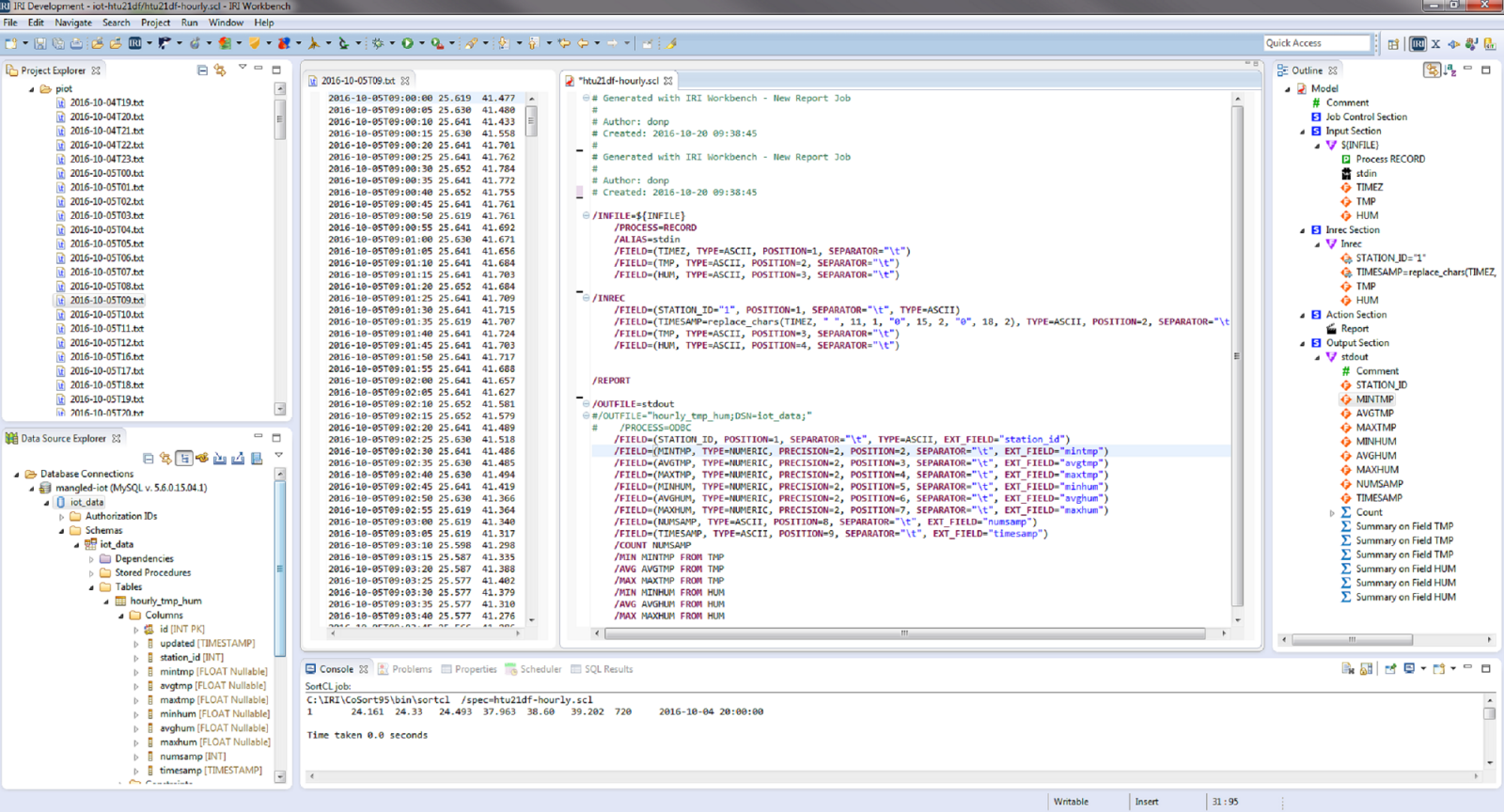
Task: Click the horizontal scrollbar of the scl editor
Action: (906, 633)
